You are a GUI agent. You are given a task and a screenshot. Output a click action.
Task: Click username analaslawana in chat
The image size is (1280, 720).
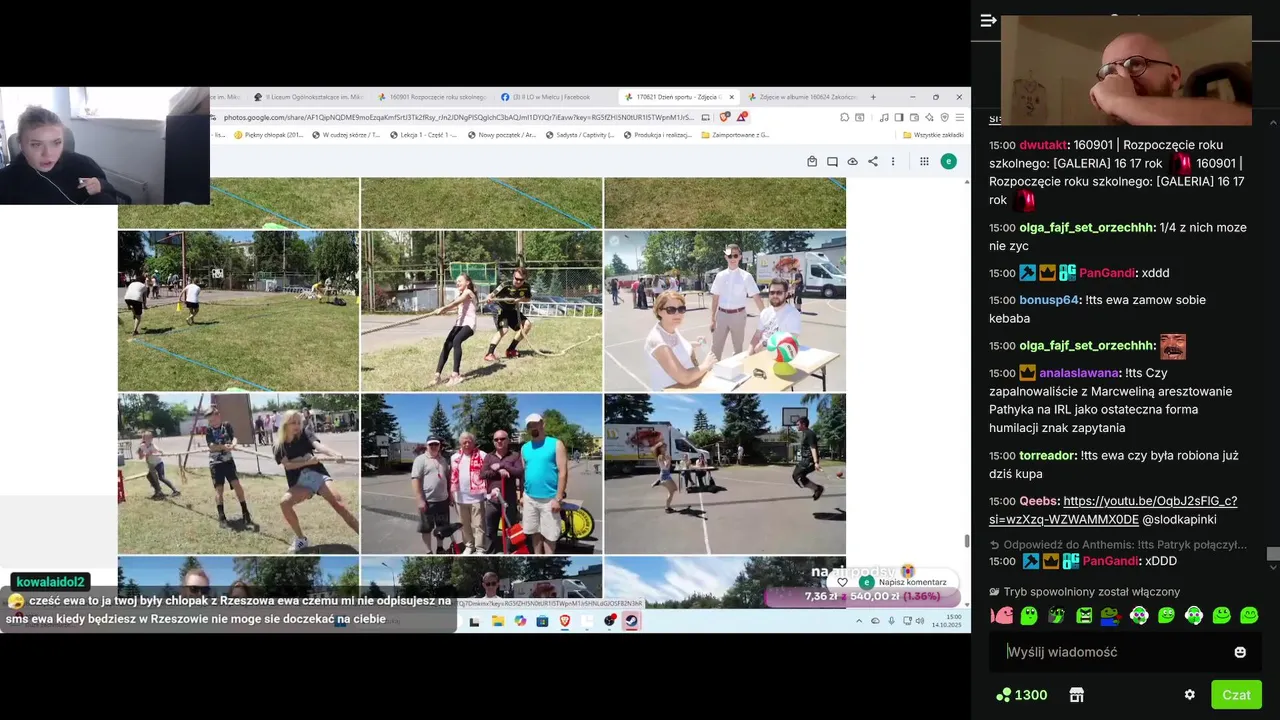click(1079, 373)
